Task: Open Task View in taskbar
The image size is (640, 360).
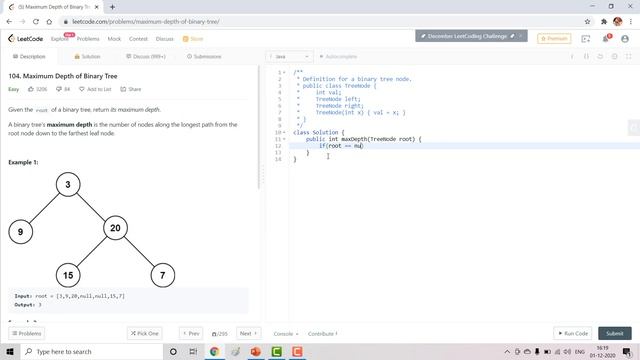Action: [x=193, y=351]
